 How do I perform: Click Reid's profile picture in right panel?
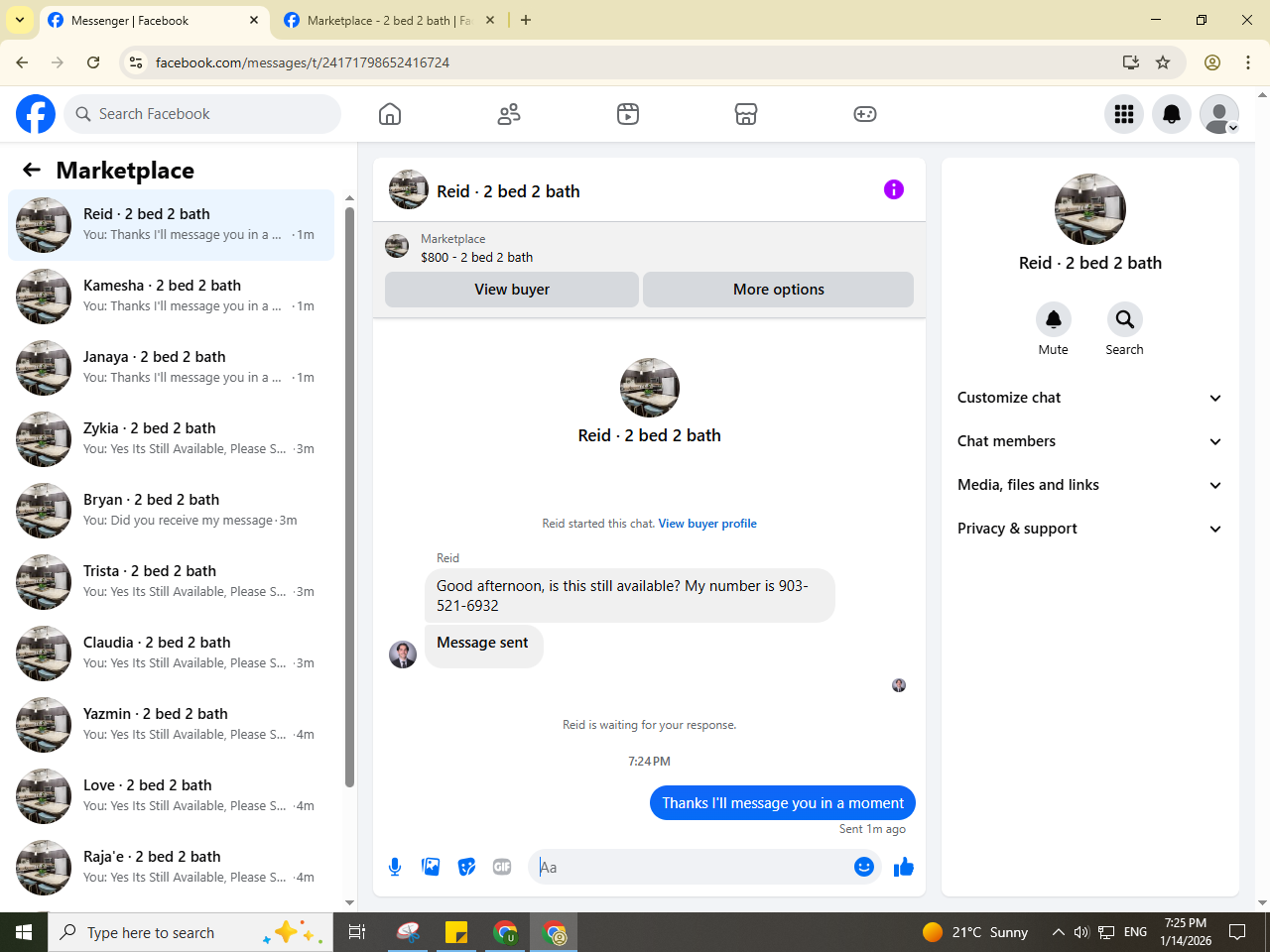(1089, 209)
